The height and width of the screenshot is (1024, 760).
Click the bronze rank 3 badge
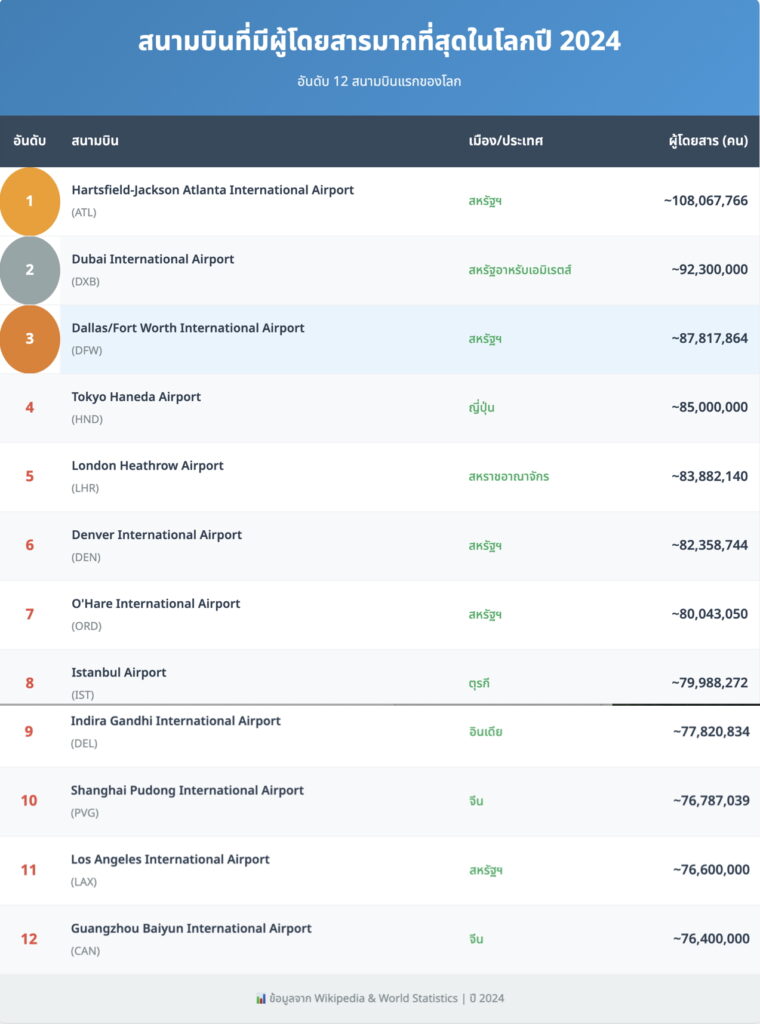point(30,339)
